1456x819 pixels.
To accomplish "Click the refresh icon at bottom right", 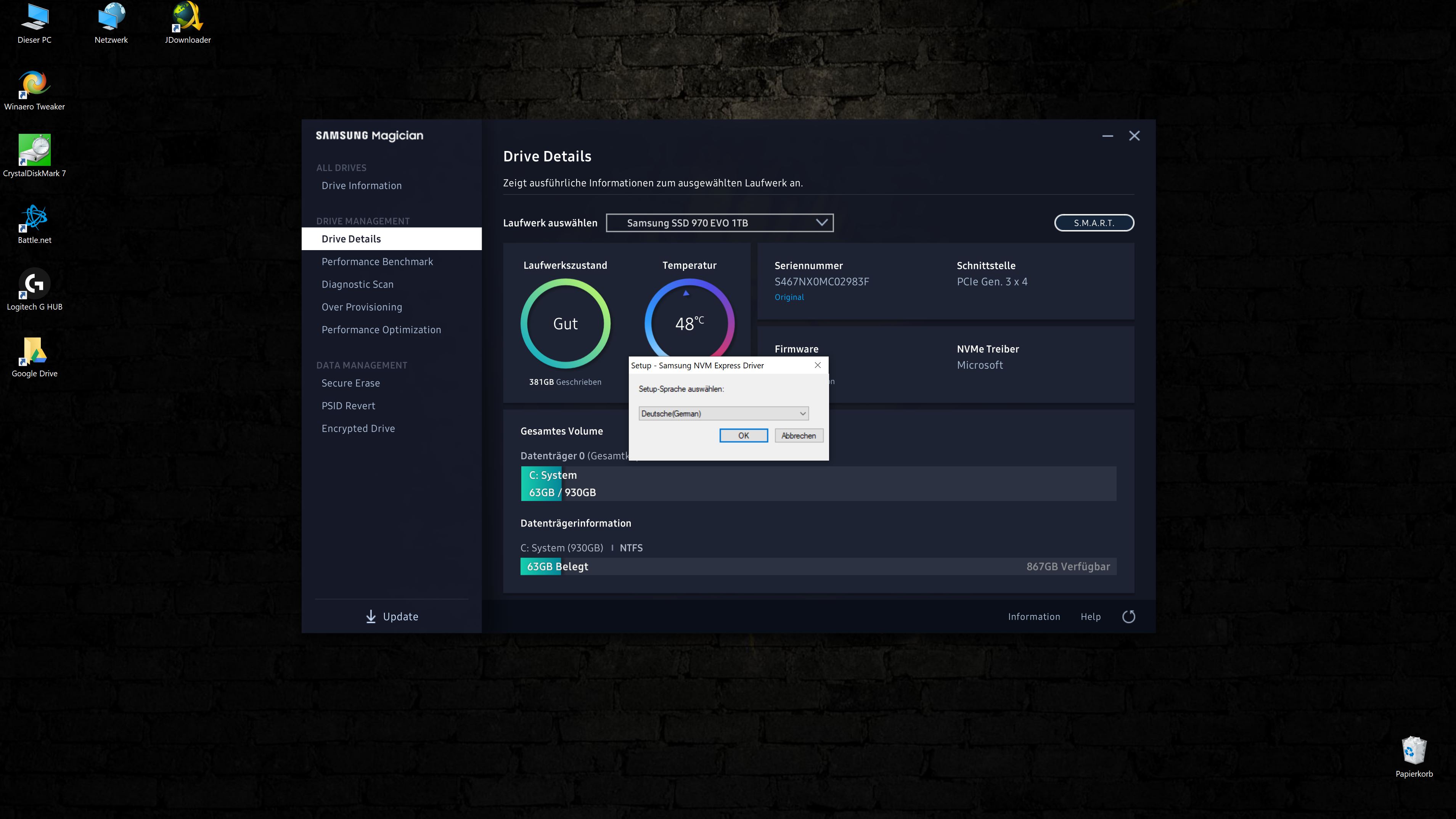I will coord(1128,617).
